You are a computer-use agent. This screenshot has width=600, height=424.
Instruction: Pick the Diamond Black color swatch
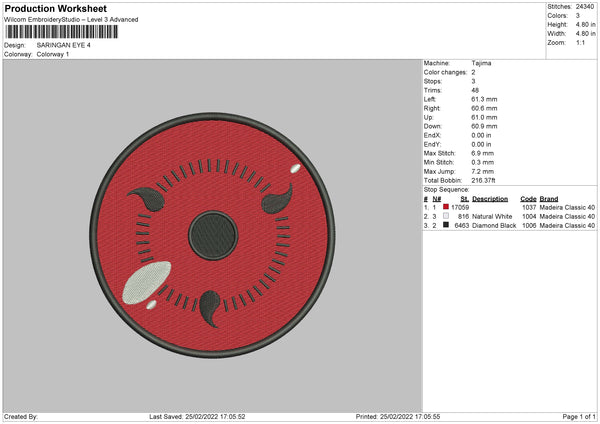446,225
